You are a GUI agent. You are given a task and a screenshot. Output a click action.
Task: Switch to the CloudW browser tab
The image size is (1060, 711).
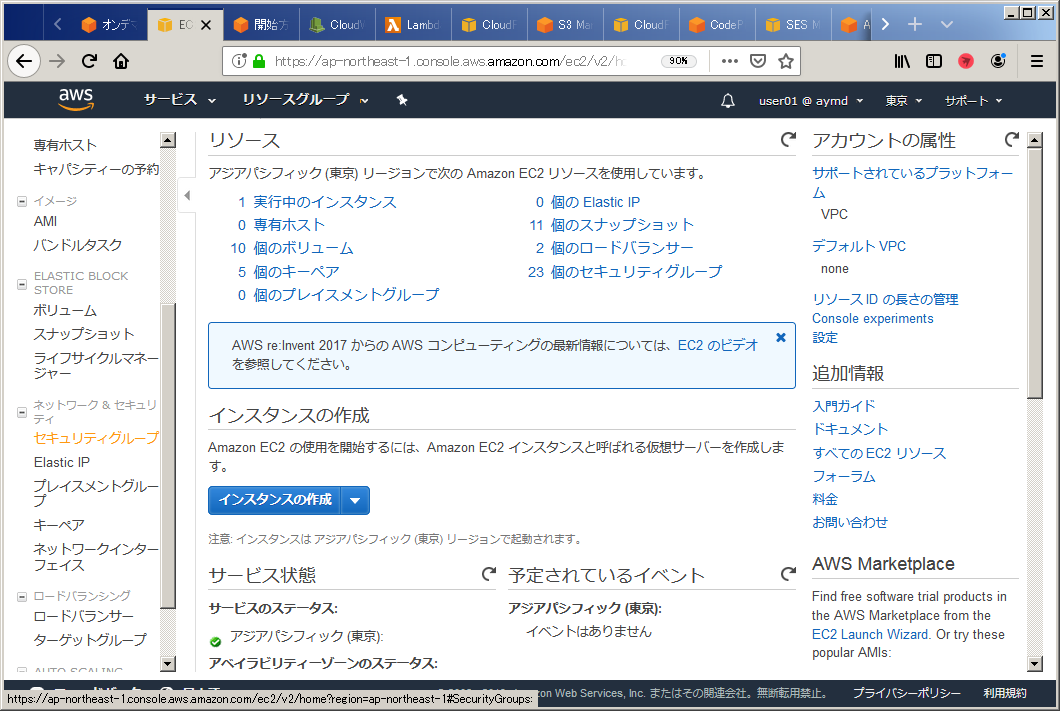(x=337, y=25)
